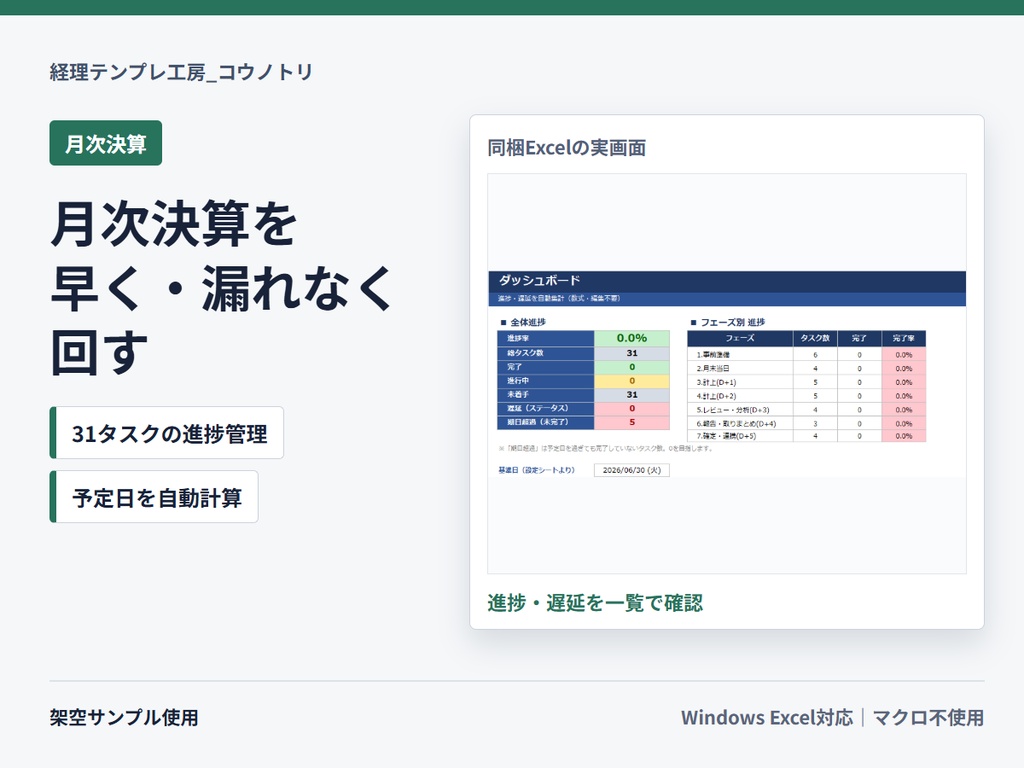1024x768 pixels.
Task: Click the 完了 column header in phase table
Action: [859, 338]
